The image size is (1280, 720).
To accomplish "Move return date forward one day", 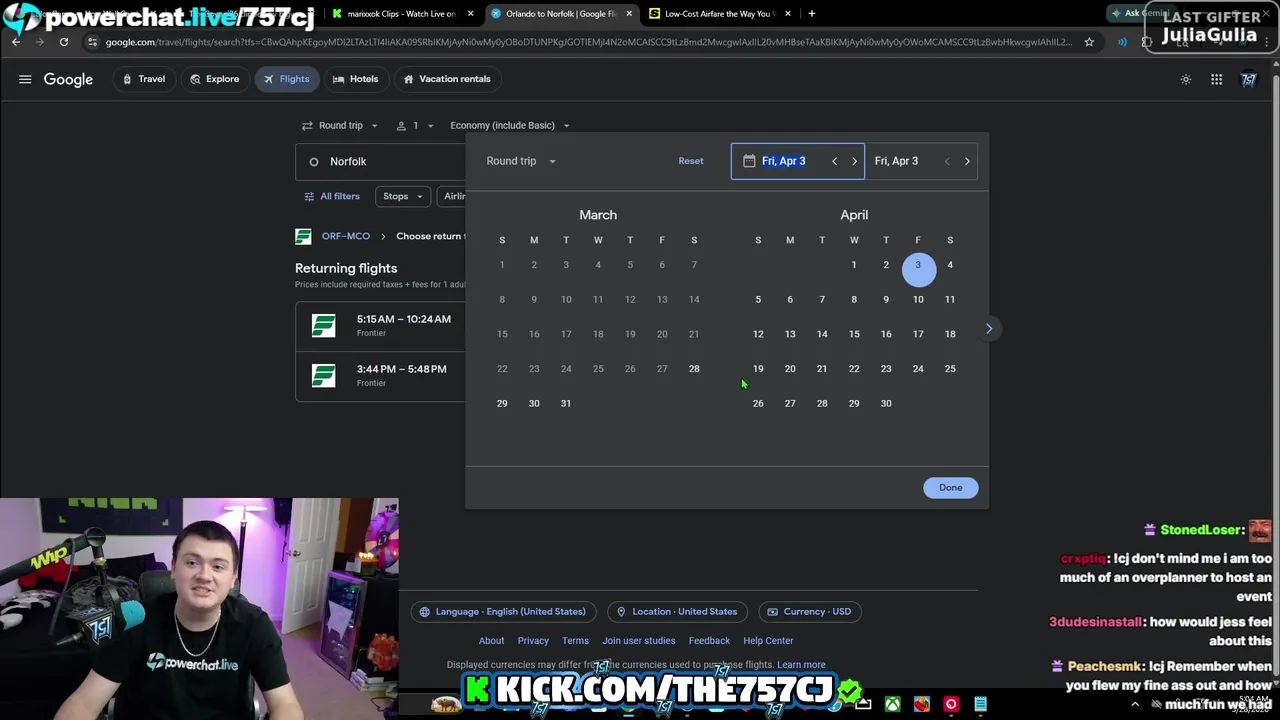I will [x=967, y=161].
